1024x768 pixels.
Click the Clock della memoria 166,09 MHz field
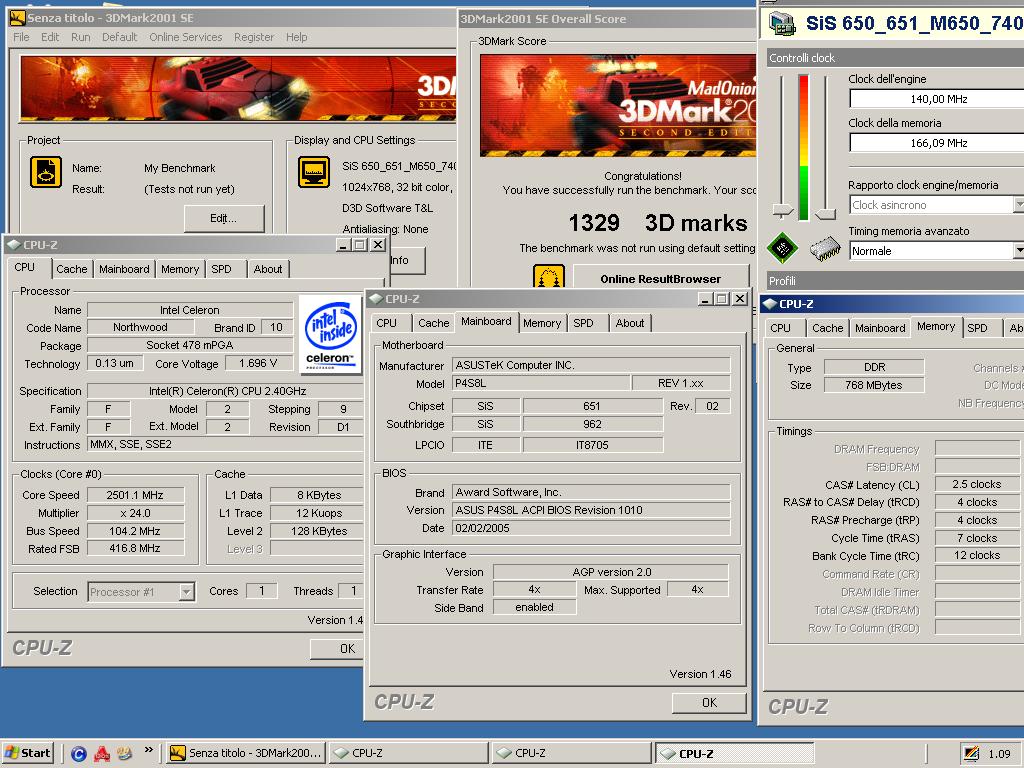(936, 142)
